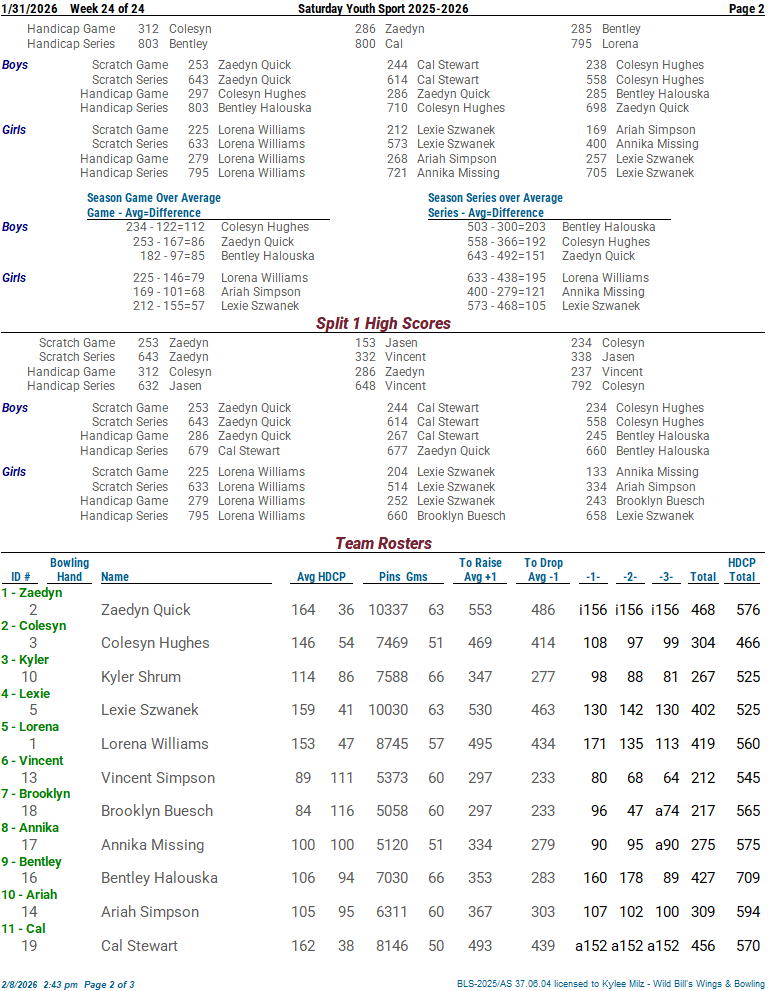Click Lexie Szwanek's pins value 10030
This screenshot has height=991, width=768.
(x=388, y=710)
